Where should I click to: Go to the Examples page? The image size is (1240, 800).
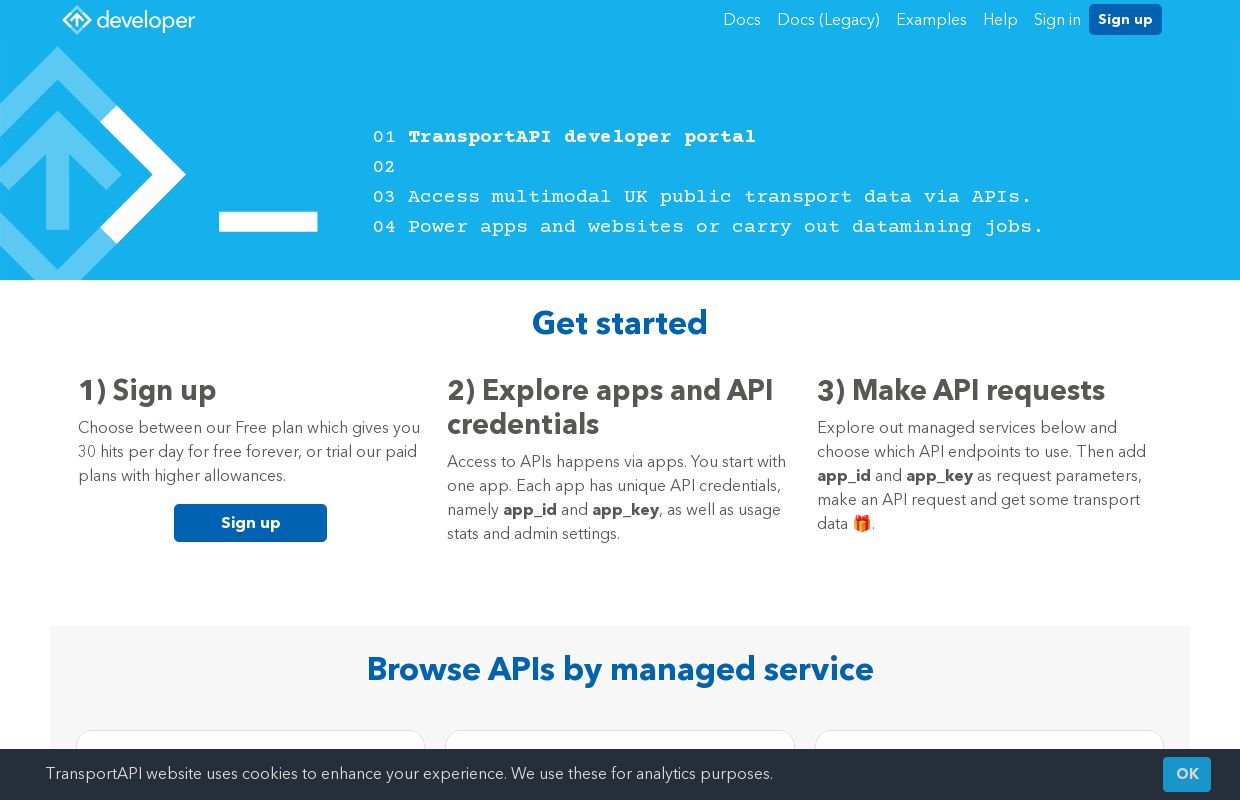click(x=931, y=20)
